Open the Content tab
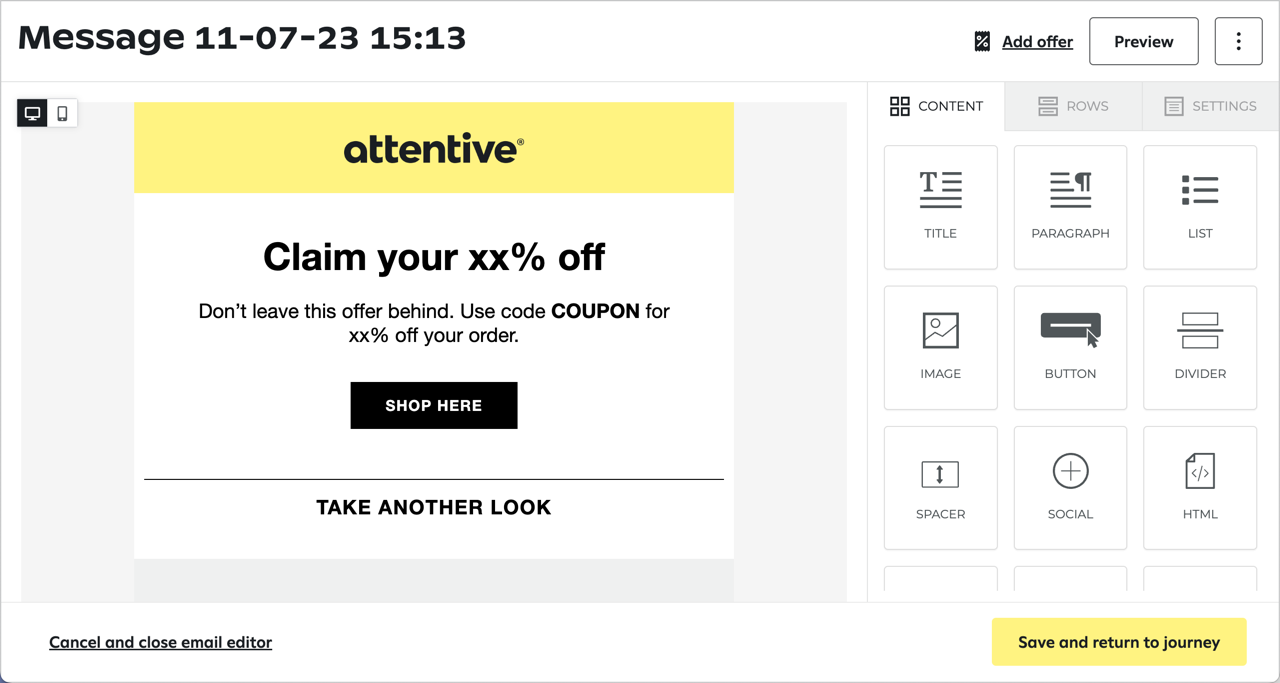1280x683 pixels. (x=937, y=106)
